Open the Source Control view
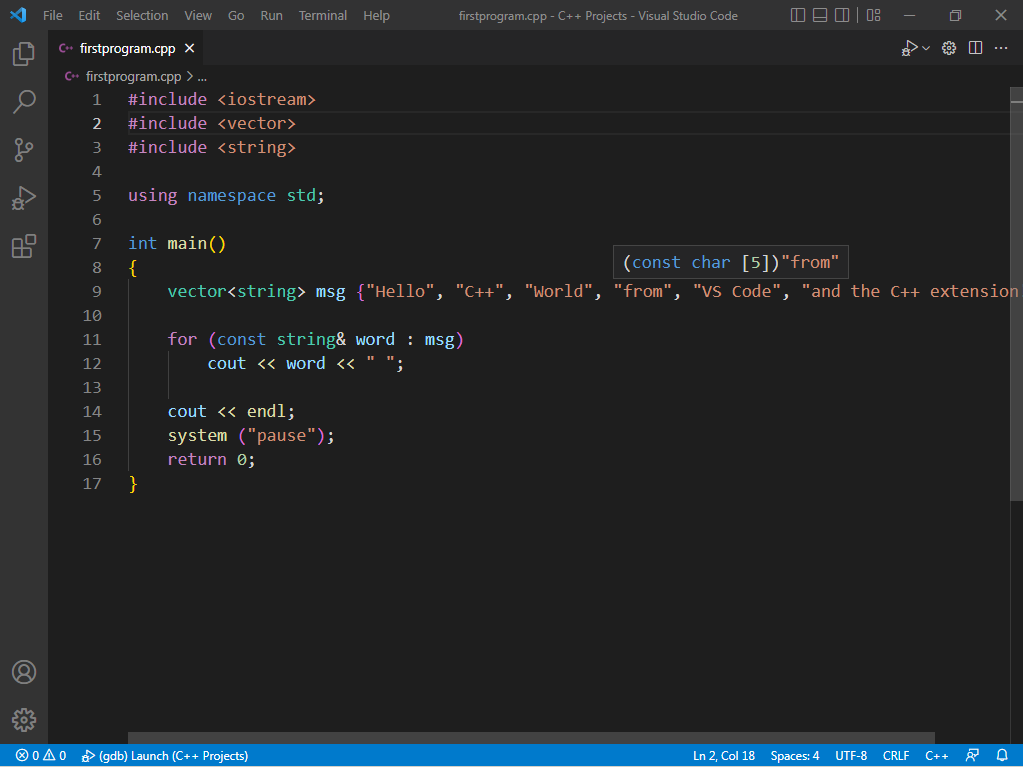 click(x=23, y=150)
